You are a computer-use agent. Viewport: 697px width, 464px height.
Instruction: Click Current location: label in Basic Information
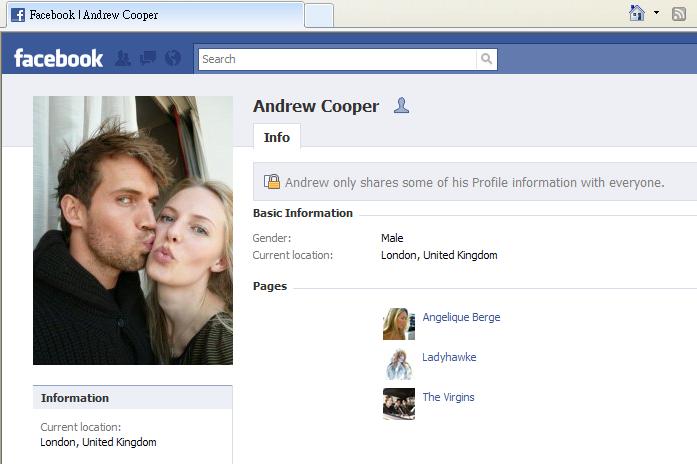[x=292, y=255]
